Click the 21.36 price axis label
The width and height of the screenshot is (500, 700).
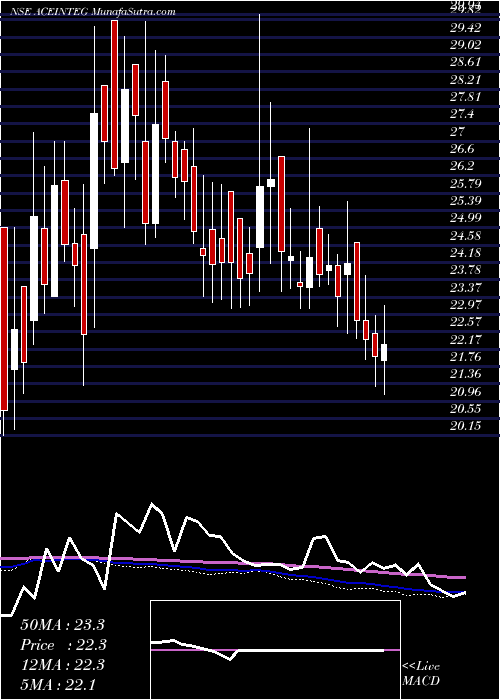click(465, 374)
